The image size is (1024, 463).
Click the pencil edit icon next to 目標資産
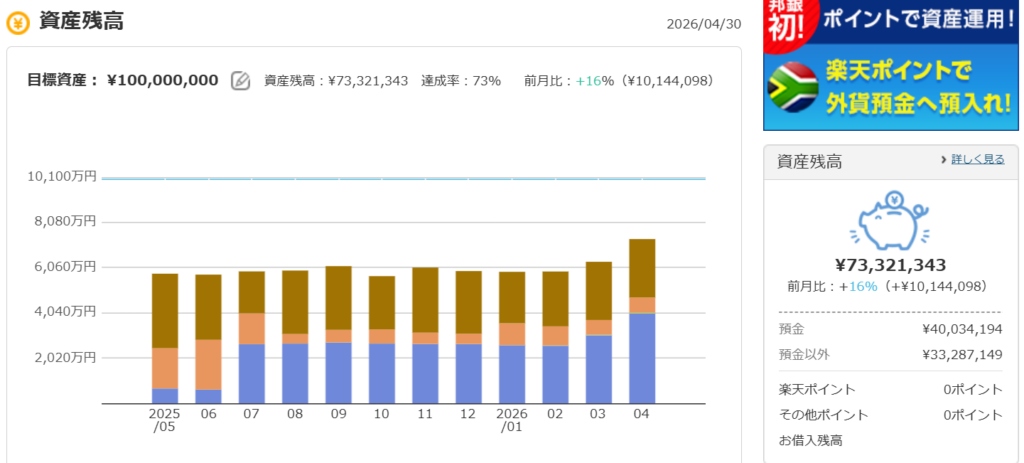click(x=240, y=81)
